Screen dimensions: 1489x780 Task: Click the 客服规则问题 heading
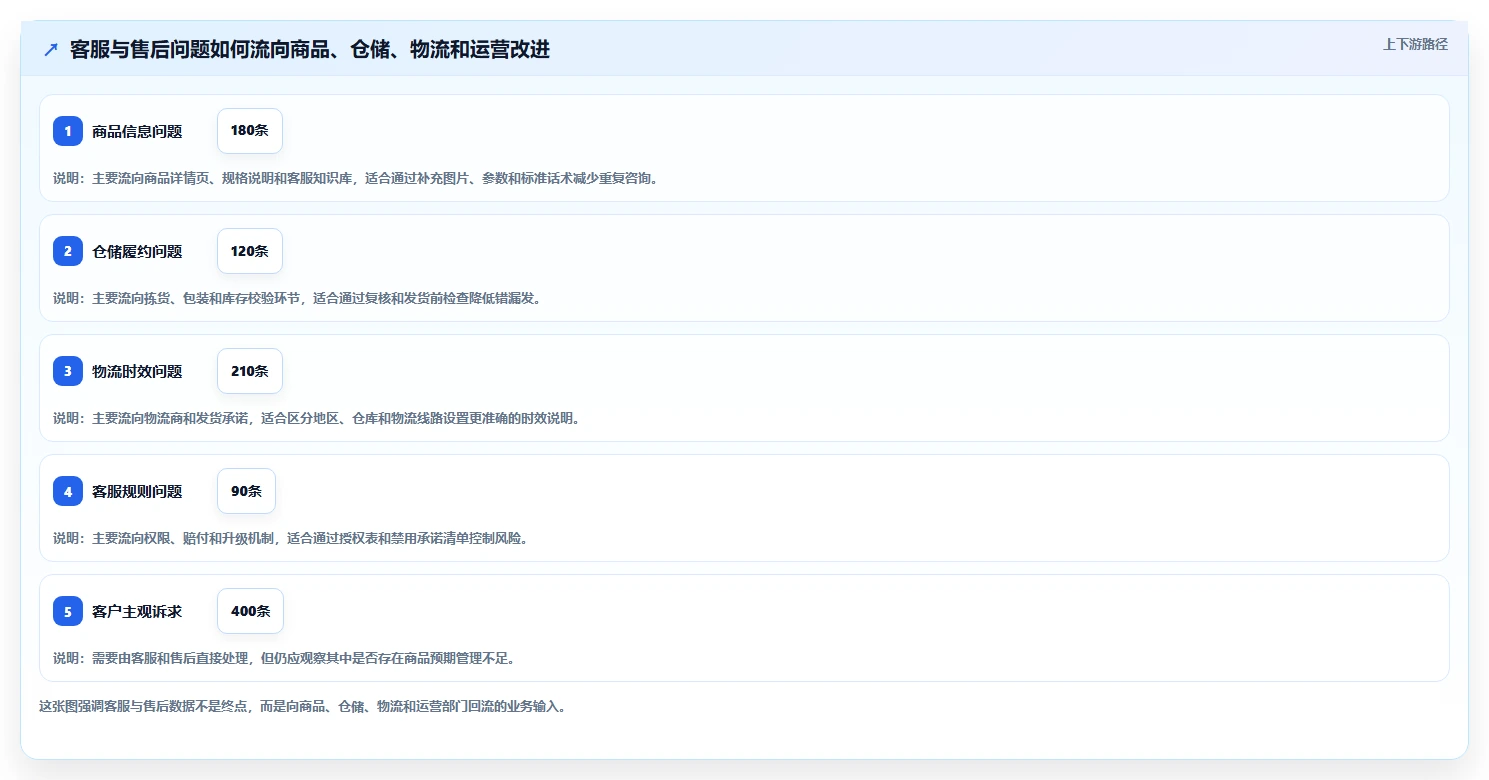point(137,491)
